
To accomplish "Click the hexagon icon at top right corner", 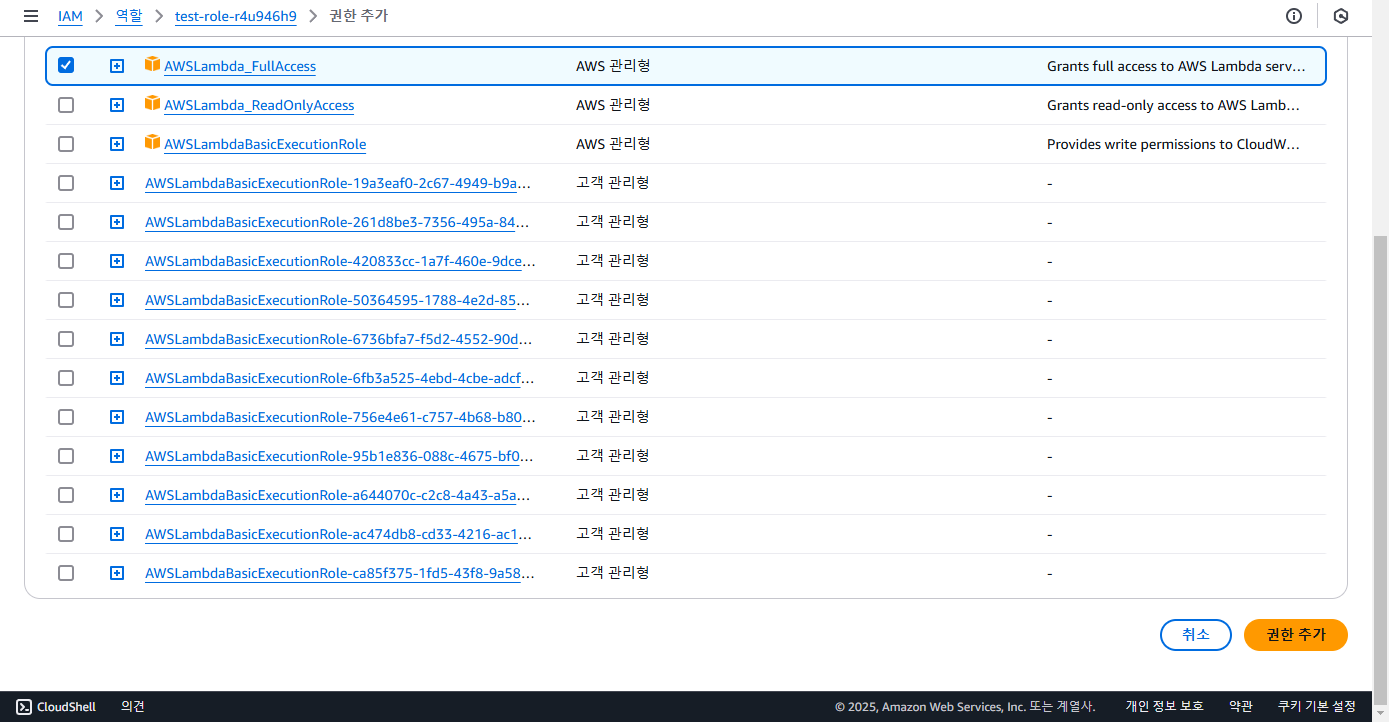I will [x=1341, y=16].
